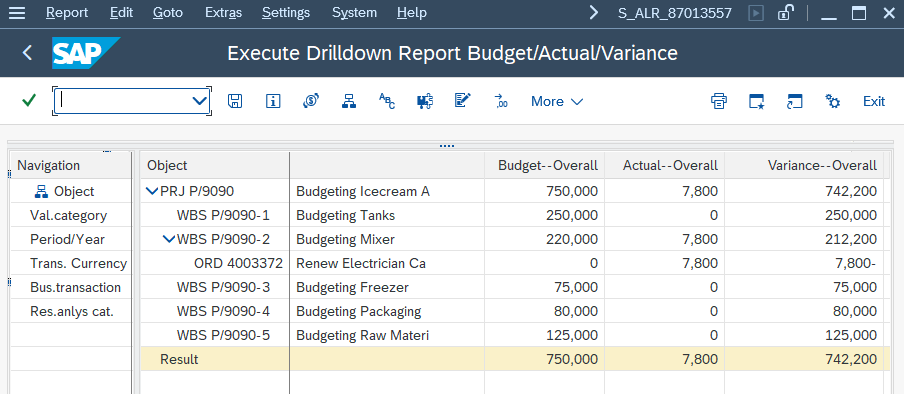Click the Actual--Overall column header

click(664, 166)
